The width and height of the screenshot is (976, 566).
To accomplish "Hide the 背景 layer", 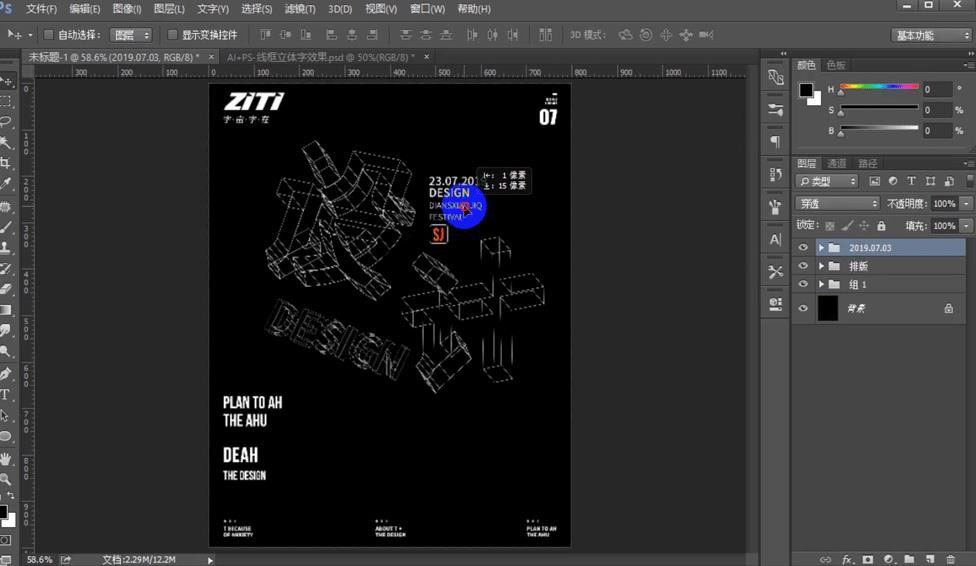I will 803,308.
